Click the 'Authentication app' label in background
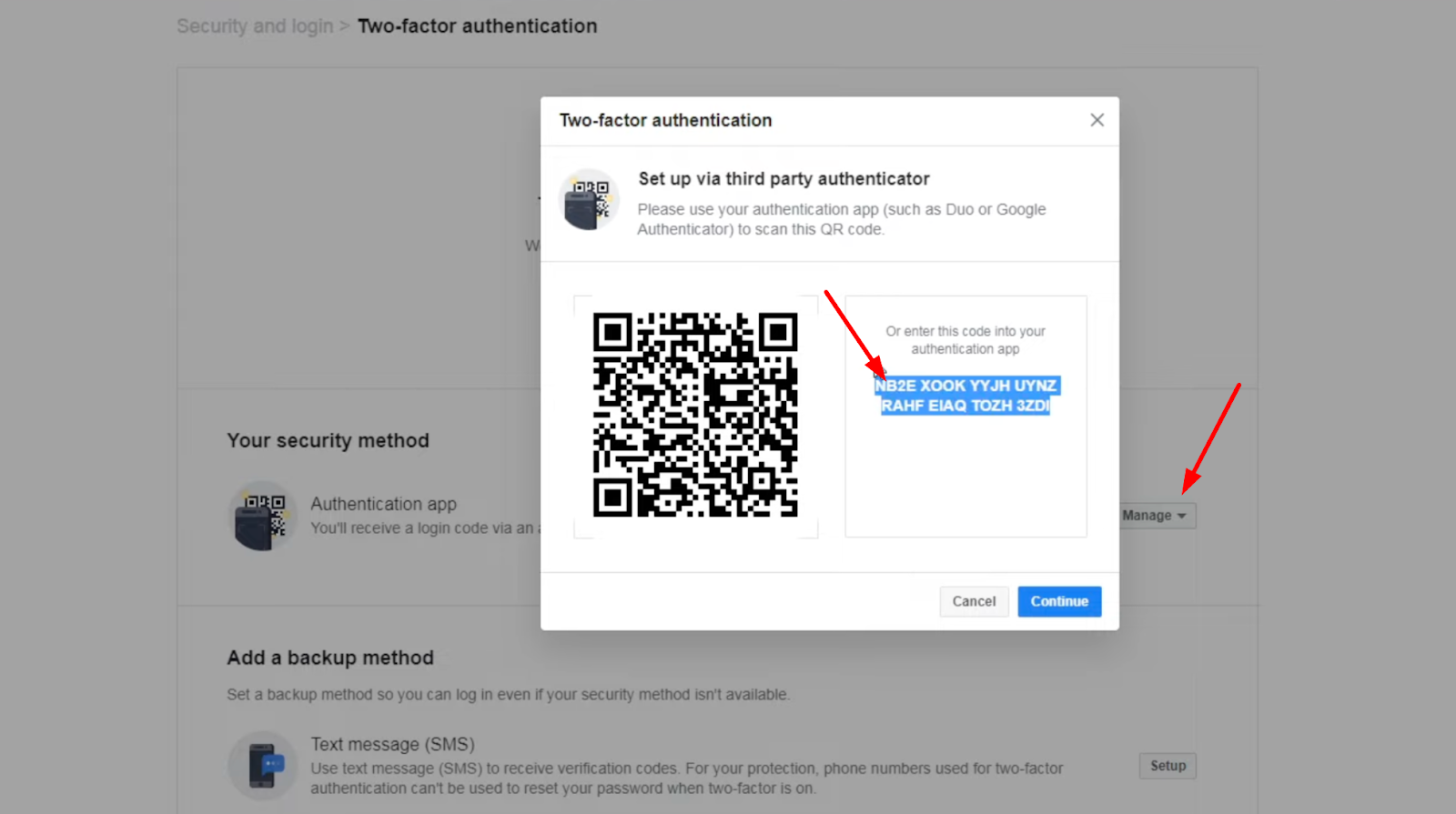Viewport: 1456px width, 814px height. click(383, 504)
